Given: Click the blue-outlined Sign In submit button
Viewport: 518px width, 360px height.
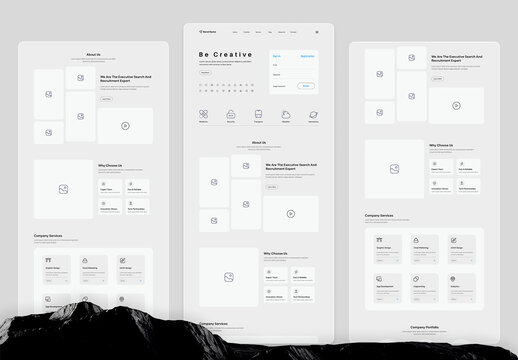Looking at the screenshot, I should pos(306,86).
